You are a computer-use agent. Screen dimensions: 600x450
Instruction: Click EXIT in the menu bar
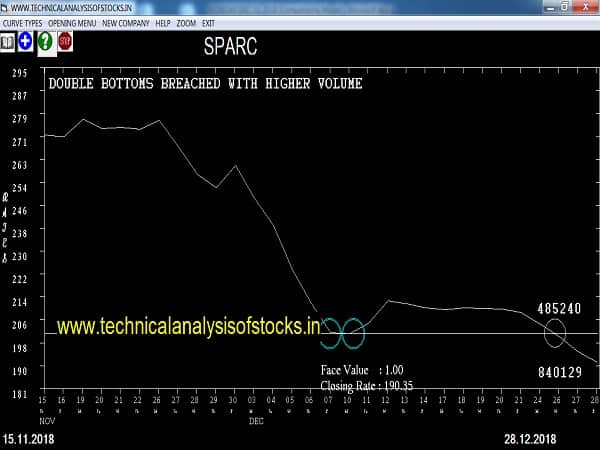point(208,22)
